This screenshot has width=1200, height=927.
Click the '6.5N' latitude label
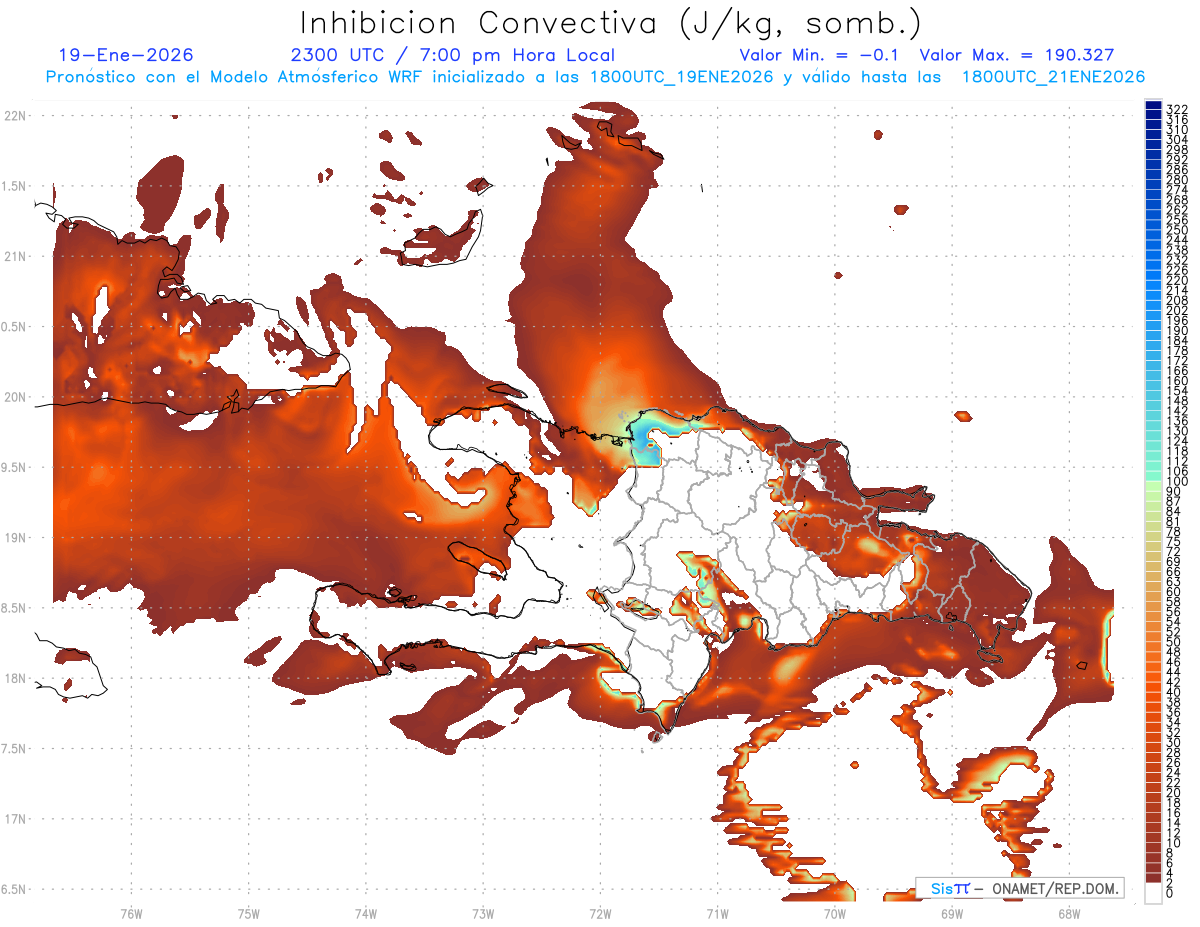point(14,889)
